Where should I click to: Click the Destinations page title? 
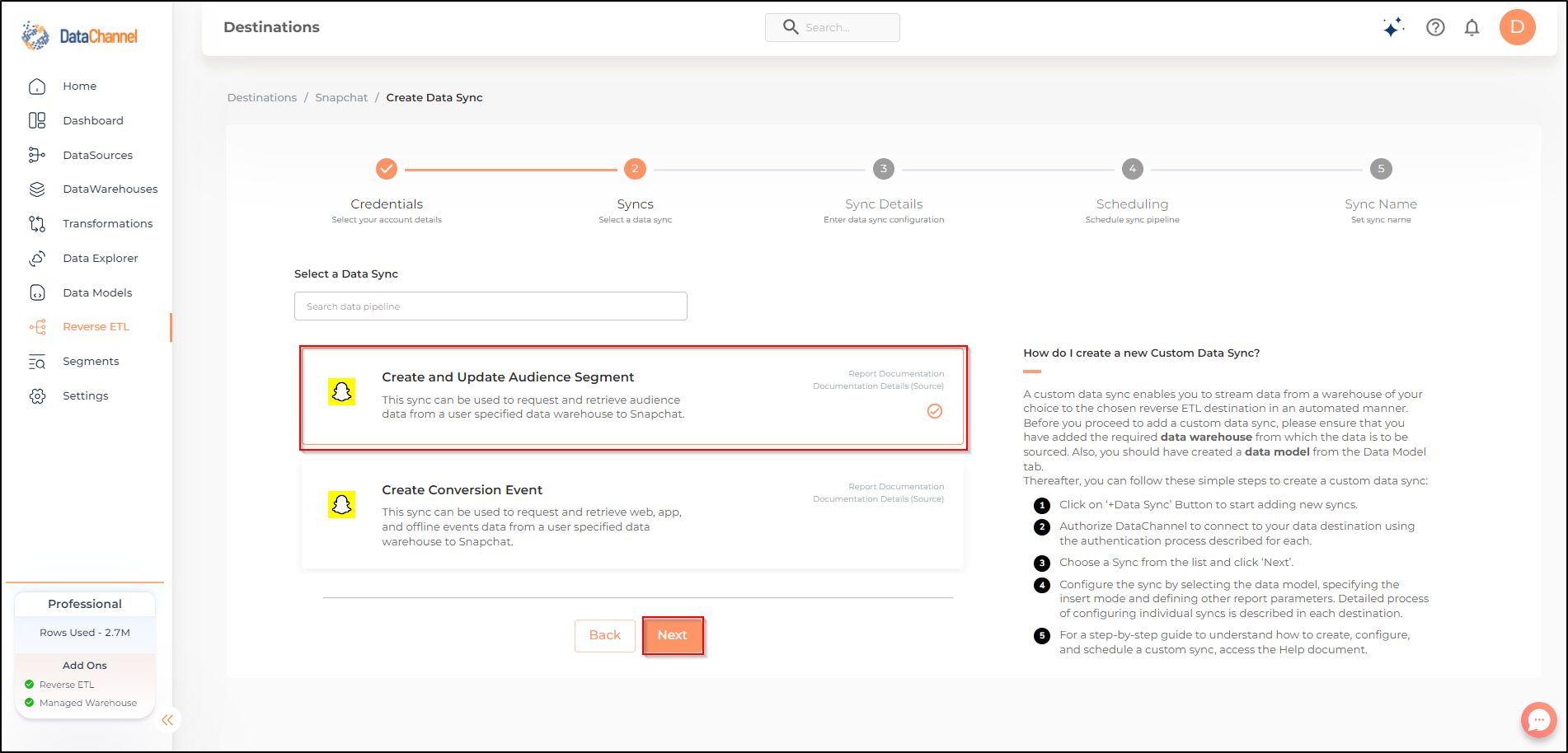271,27
